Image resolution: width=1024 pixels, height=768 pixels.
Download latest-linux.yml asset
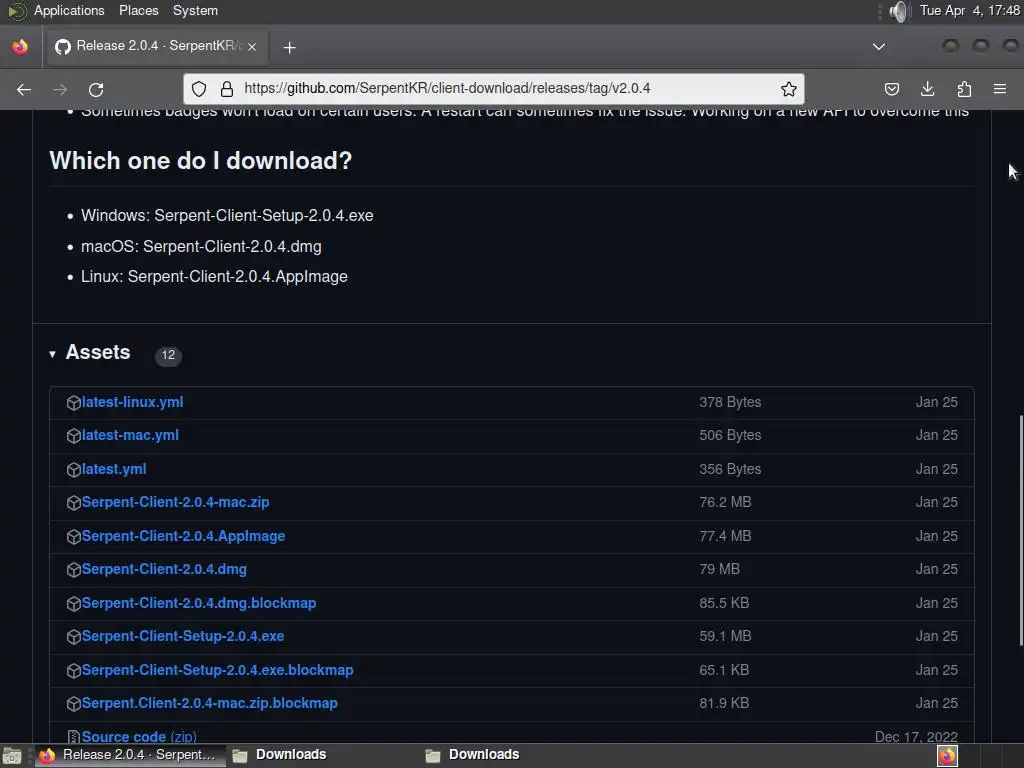[x=133, y=402]
